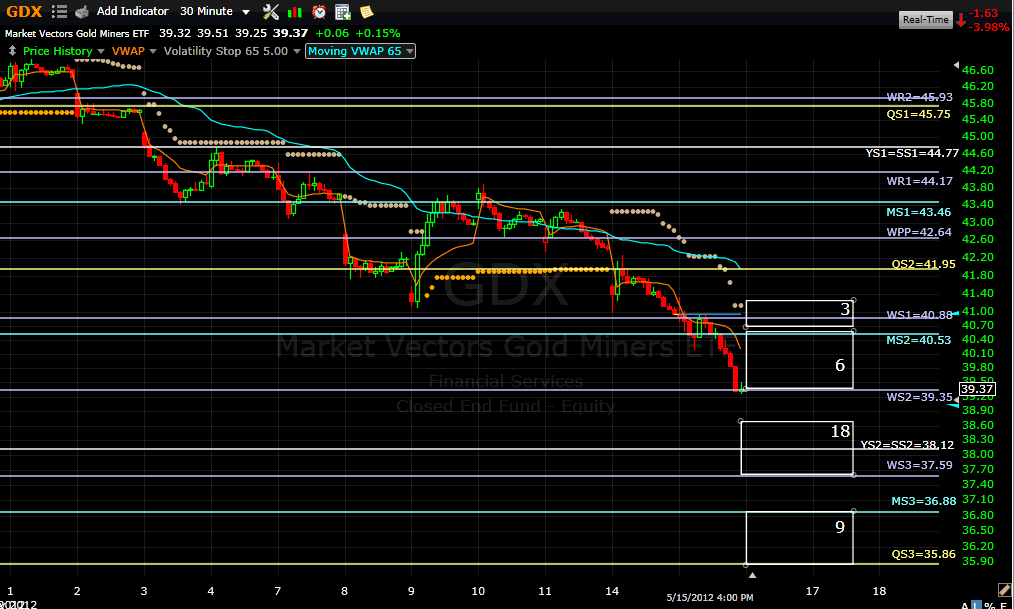Image resolution: width=1014 pixels, height=609 pixels.
Task: Click date 14 on the time axis
Action: click(612, 591)
